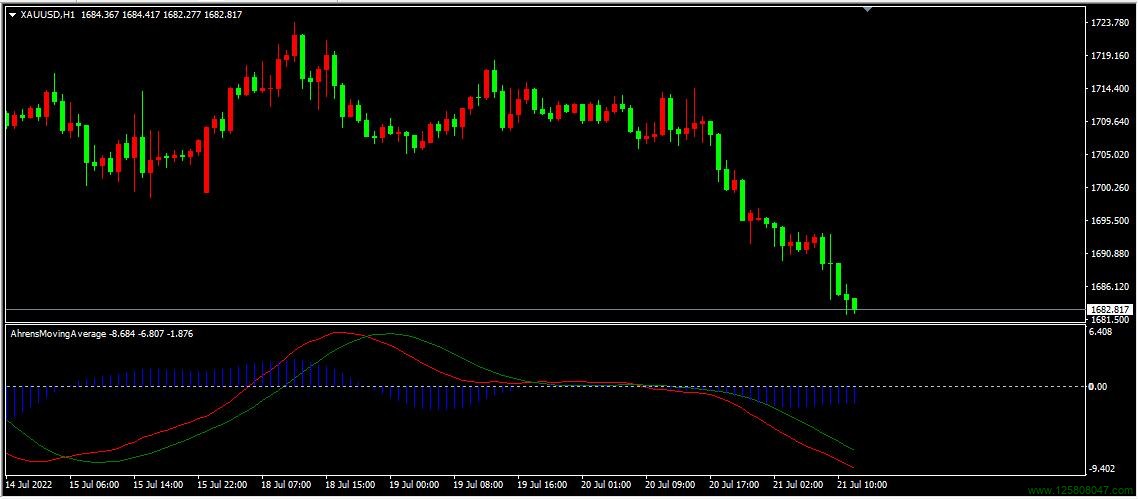The width and height of the screenshot is (1138, 499).
Task: Click the 15 Jul 22:00 time label
Action: (x=222, y=484)
